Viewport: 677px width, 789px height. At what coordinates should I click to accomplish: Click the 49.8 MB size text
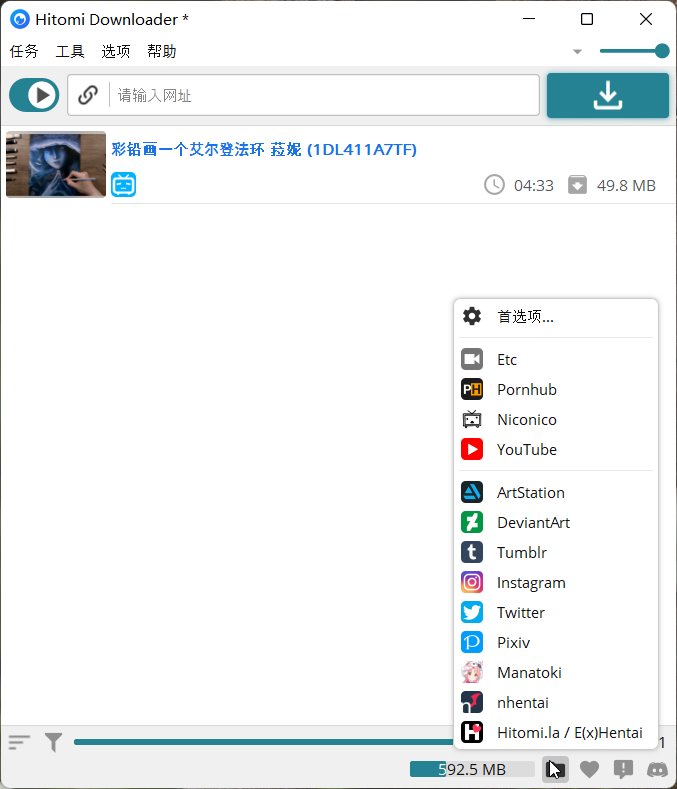coord(626,186)
